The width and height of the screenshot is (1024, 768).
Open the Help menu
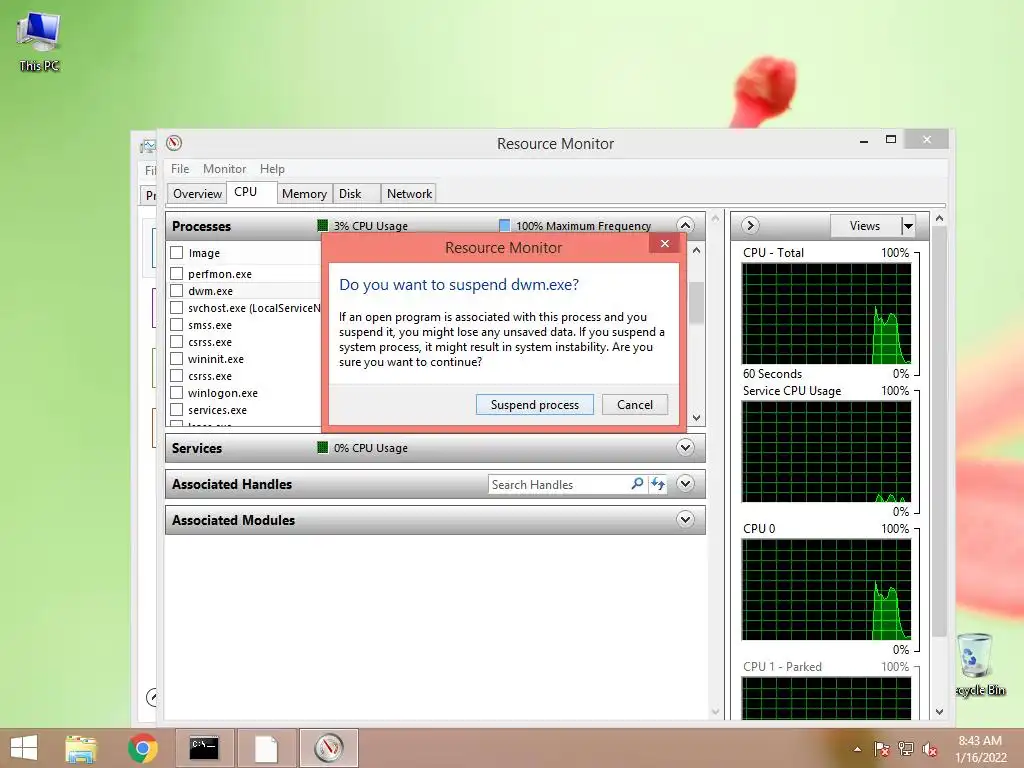pos(272,168)
